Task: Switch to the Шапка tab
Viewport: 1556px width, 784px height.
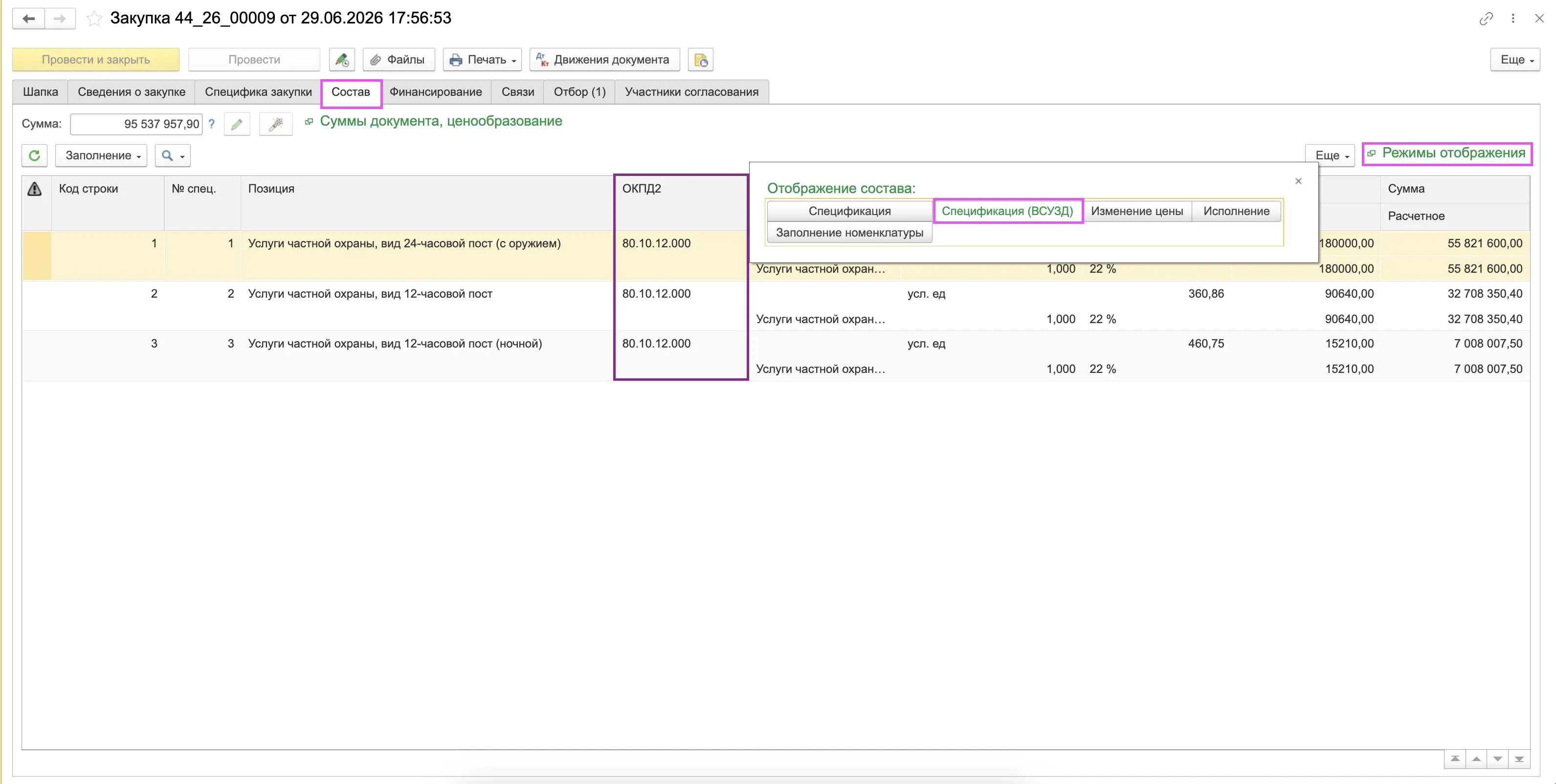Action: pyautogui.click(x=41, y=92)
